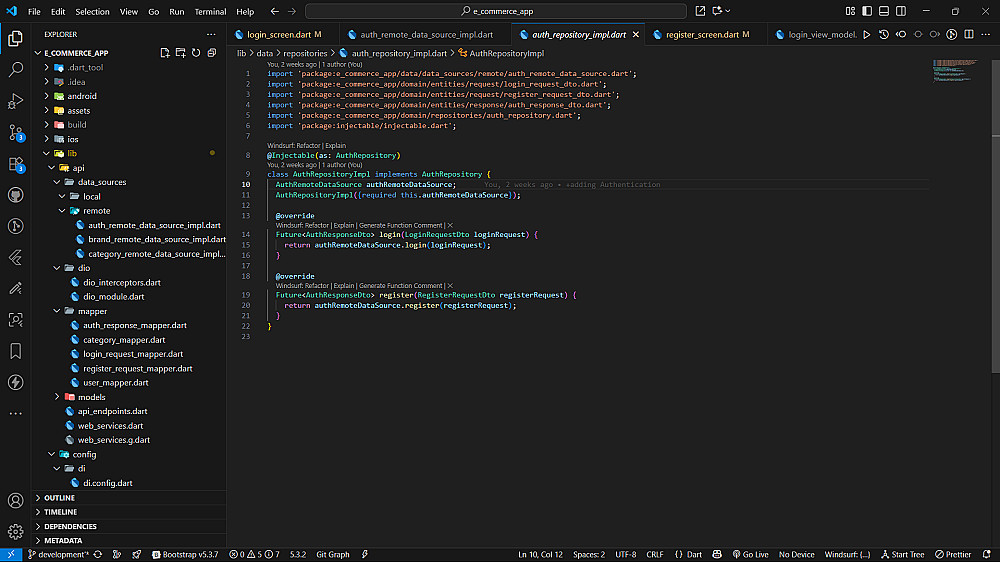The height and width of the screenshot is (562, 1000).
Task: Click the Split Editor Right icon
Action: click(x=969, y=34)
